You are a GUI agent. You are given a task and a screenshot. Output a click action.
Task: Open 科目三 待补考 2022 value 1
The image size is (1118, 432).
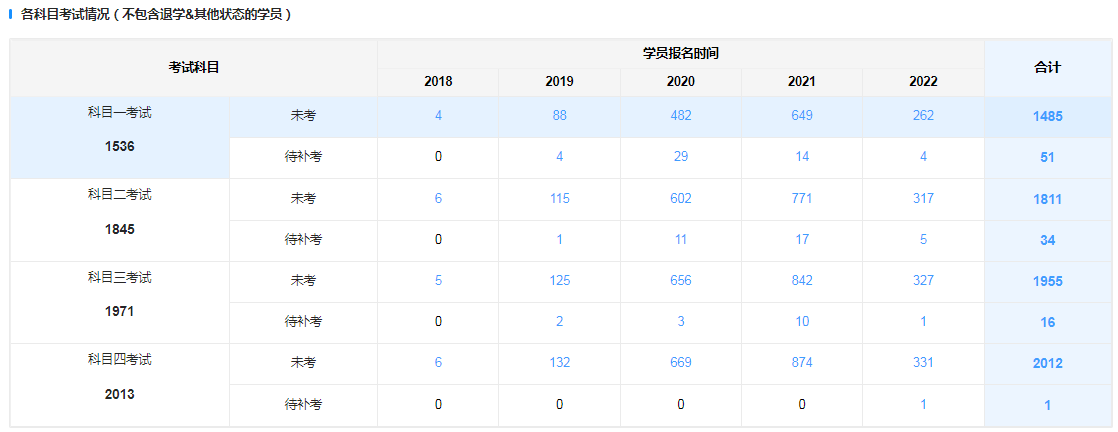(923, 322)
